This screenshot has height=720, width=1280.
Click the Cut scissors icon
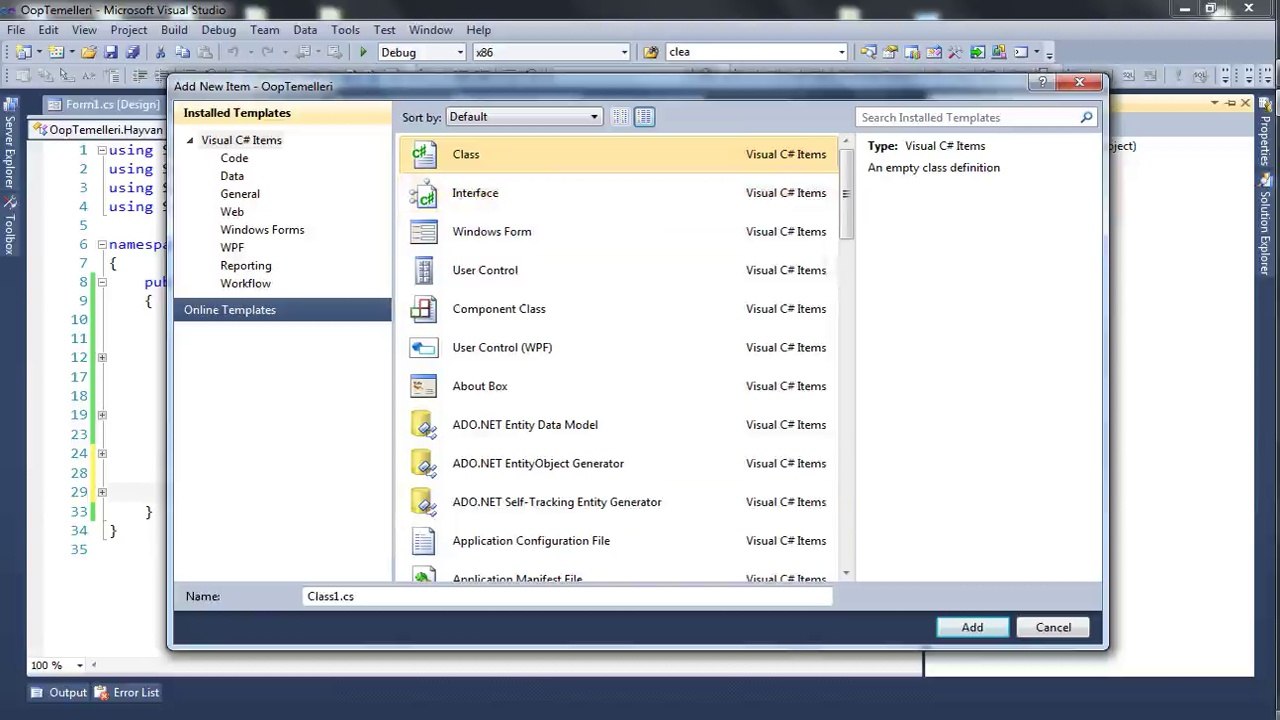(162, 52)
